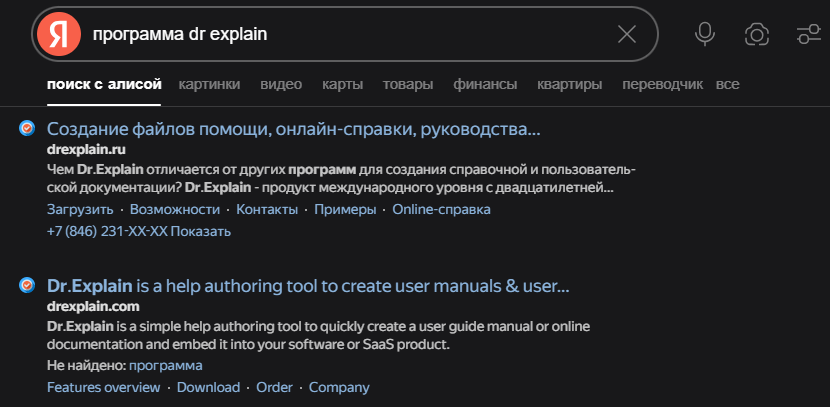Open the Online-справка sitelink
Screen dimensions: 830x407
click(x=441, y=209)
